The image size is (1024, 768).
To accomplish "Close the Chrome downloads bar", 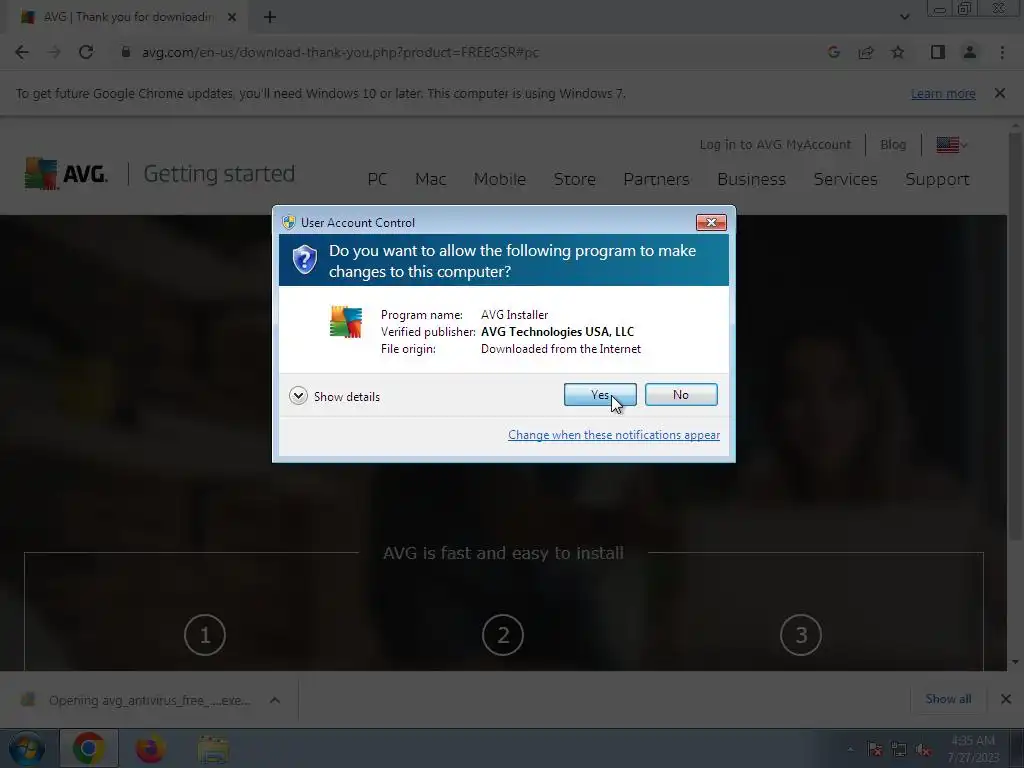I will (1006, 699).
